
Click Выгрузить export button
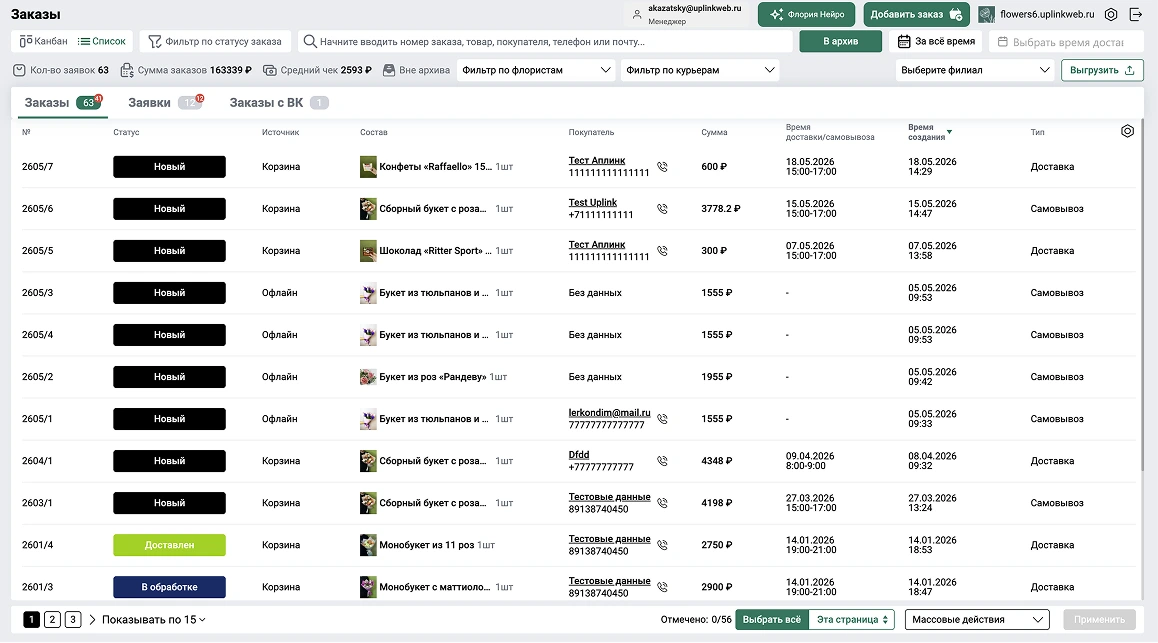pyautogui.click(x=1102, y=70)
